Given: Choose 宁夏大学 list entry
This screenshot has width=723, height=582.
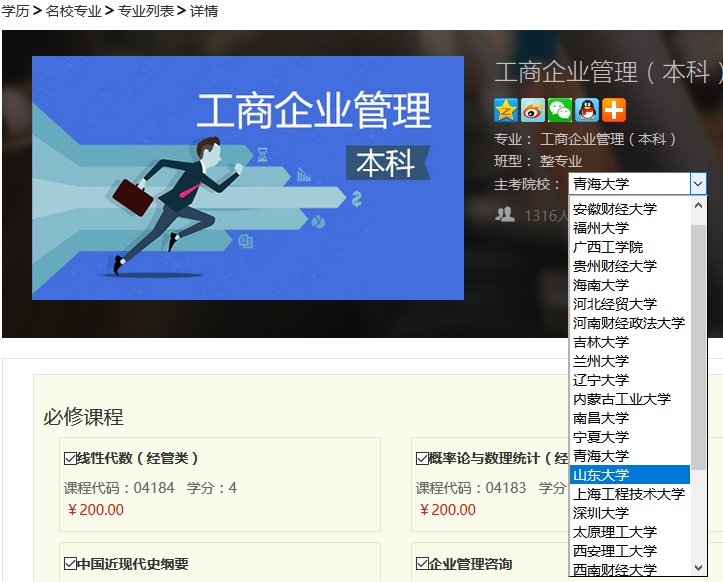Looking at the screenshot, I should 630,437.
